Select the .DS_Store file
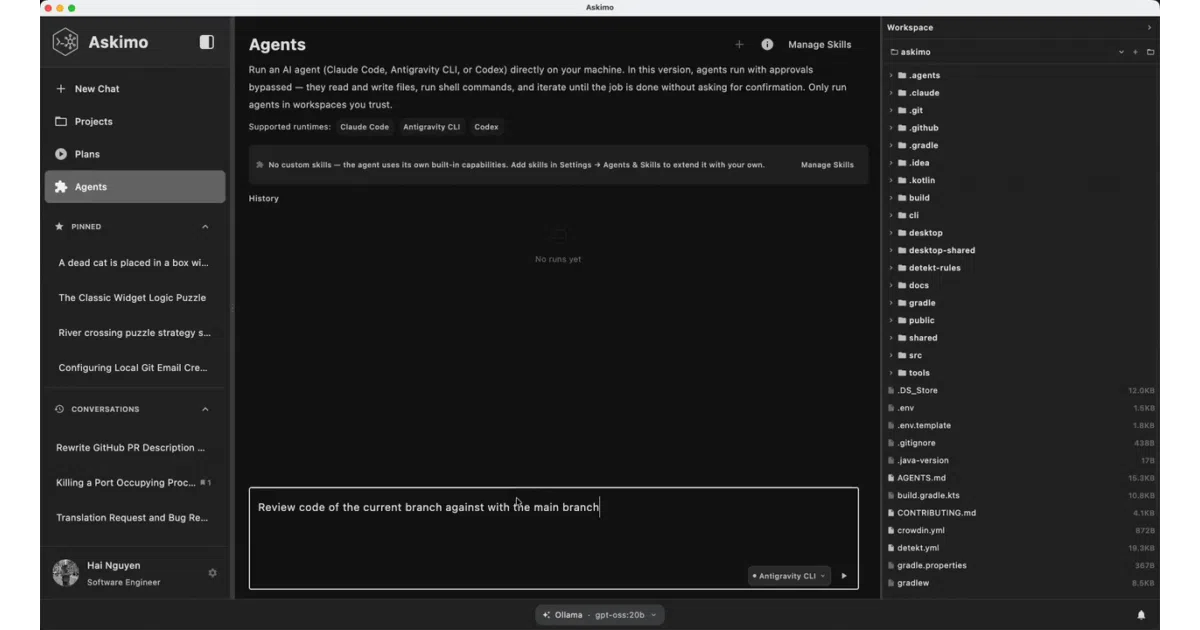This screenshot has width=1200, height=630. (1020, 390)
